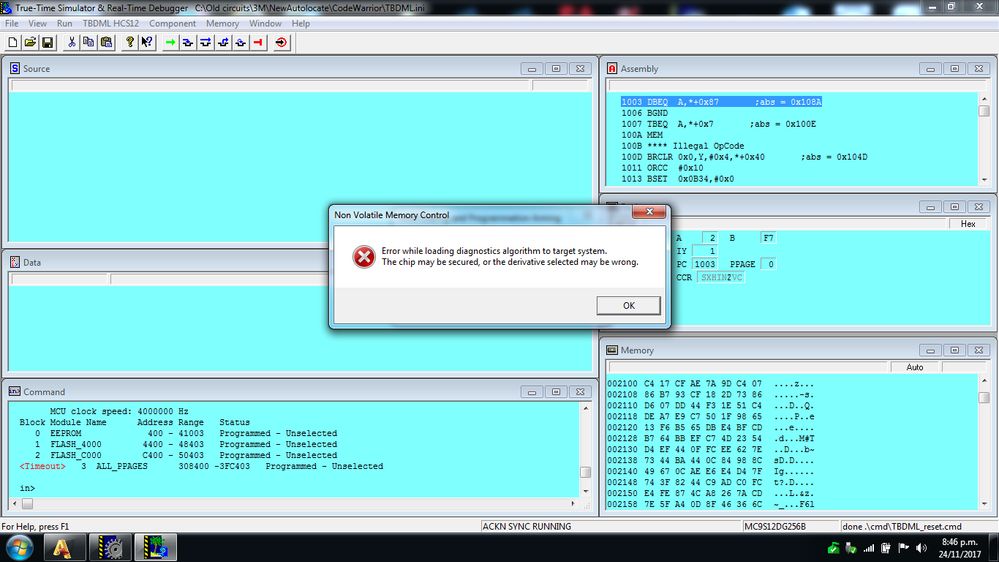The image size is (999, 562).
Task: Open the Windows Start orb
Action: tap(19, 548)
